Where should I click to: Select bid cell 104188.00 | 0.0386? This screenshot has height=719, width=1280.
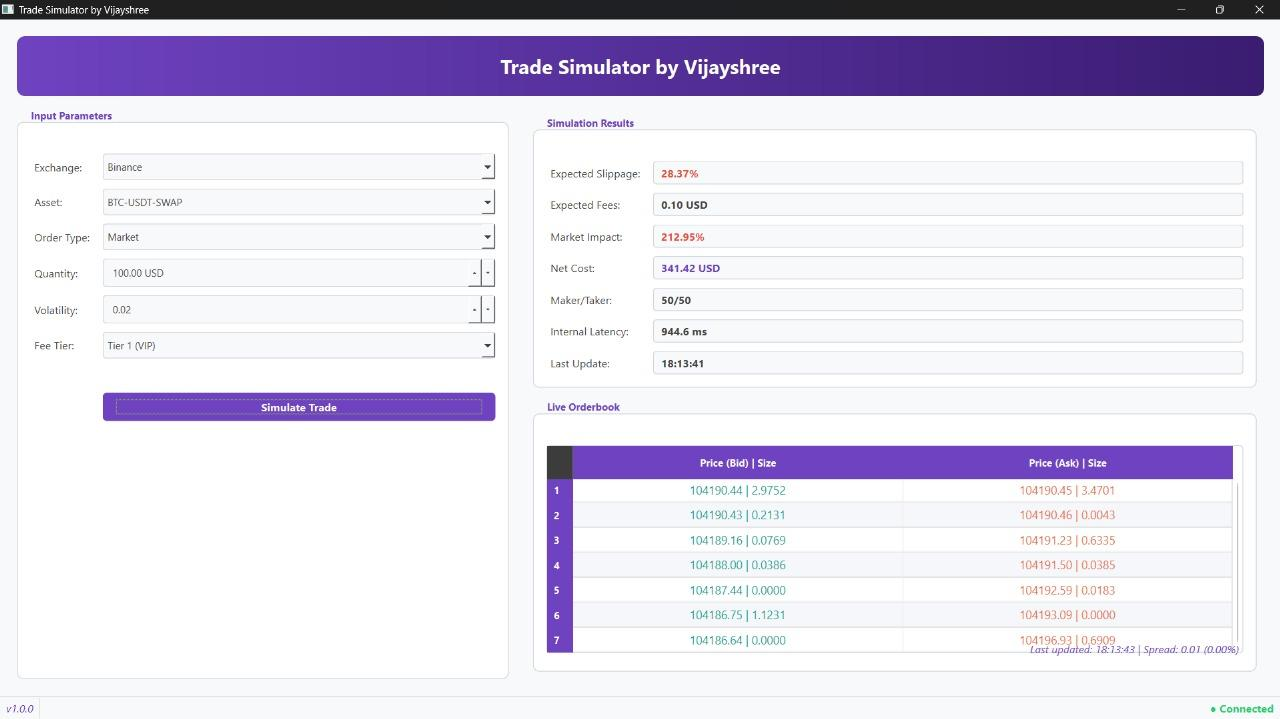click(x=738, y=566)
